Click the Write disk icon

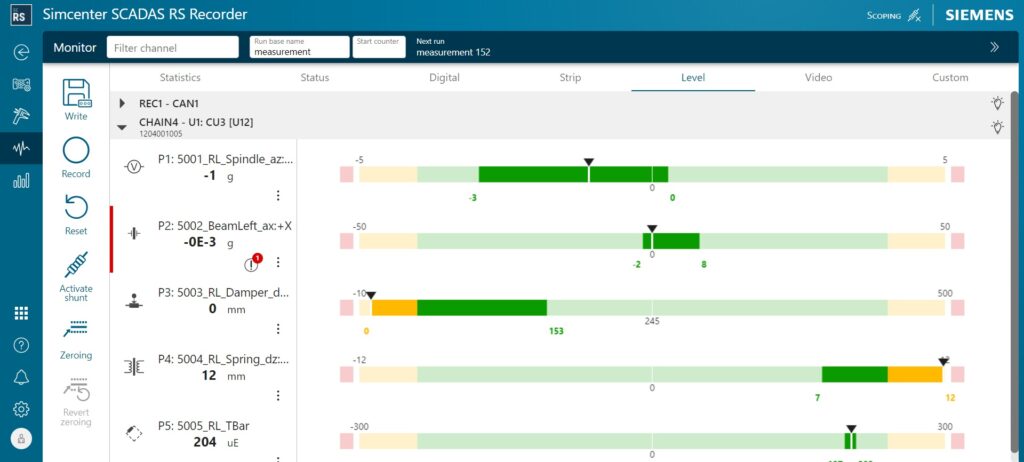(x=76, y=94)
